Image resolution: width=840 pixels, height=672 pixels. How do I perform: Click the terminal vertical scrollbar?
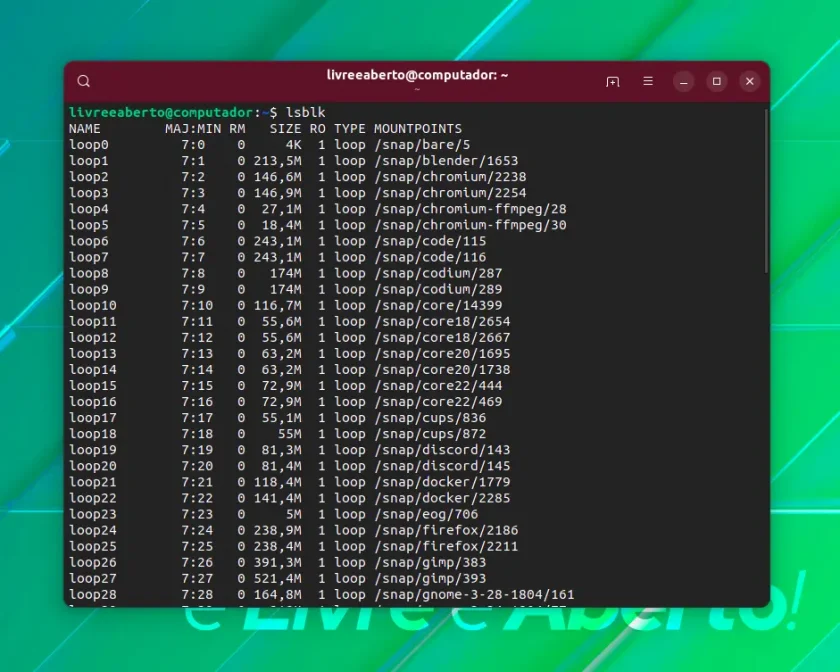pos(766,192)
